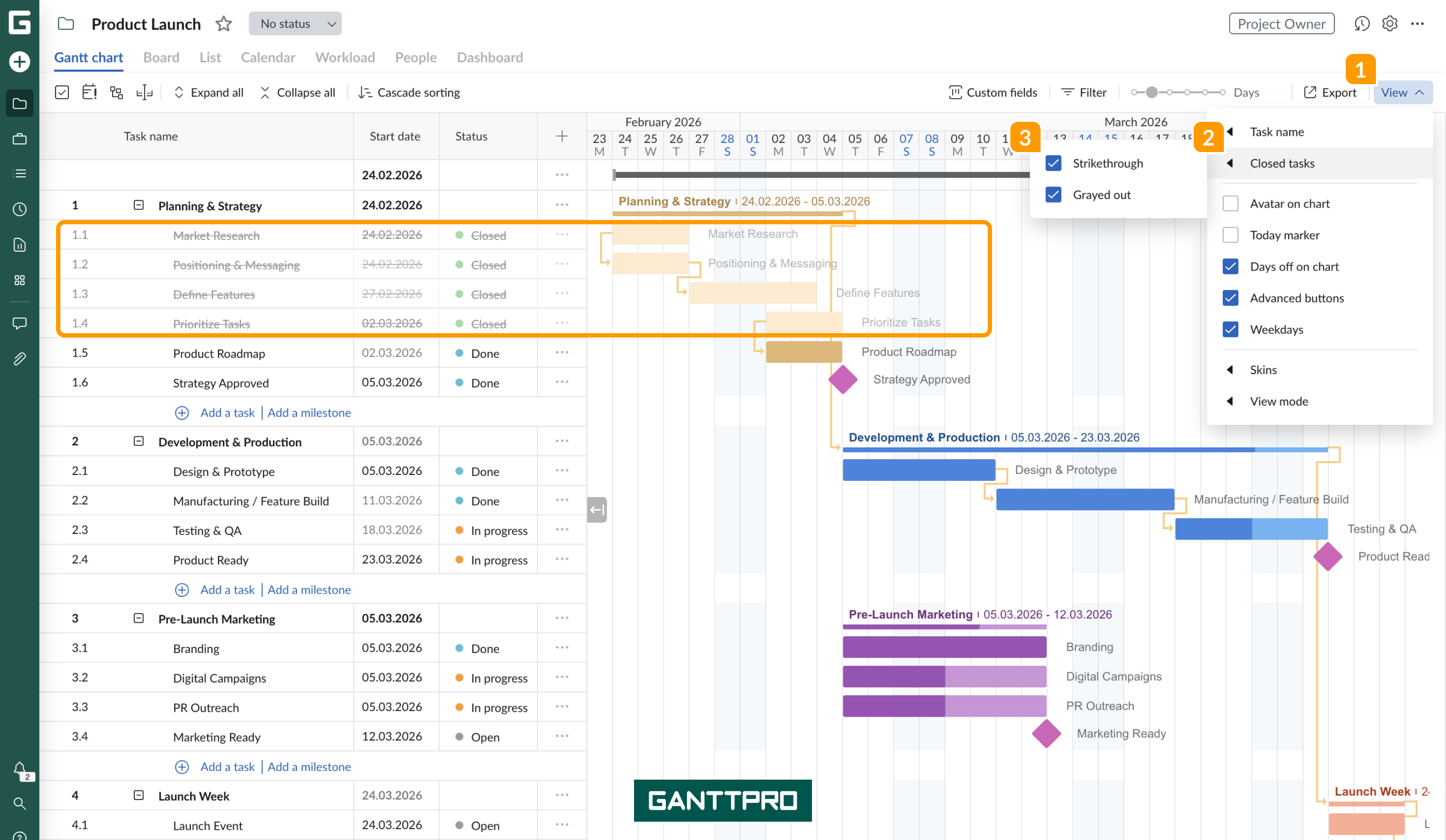Select the bulk change tool

62,92
